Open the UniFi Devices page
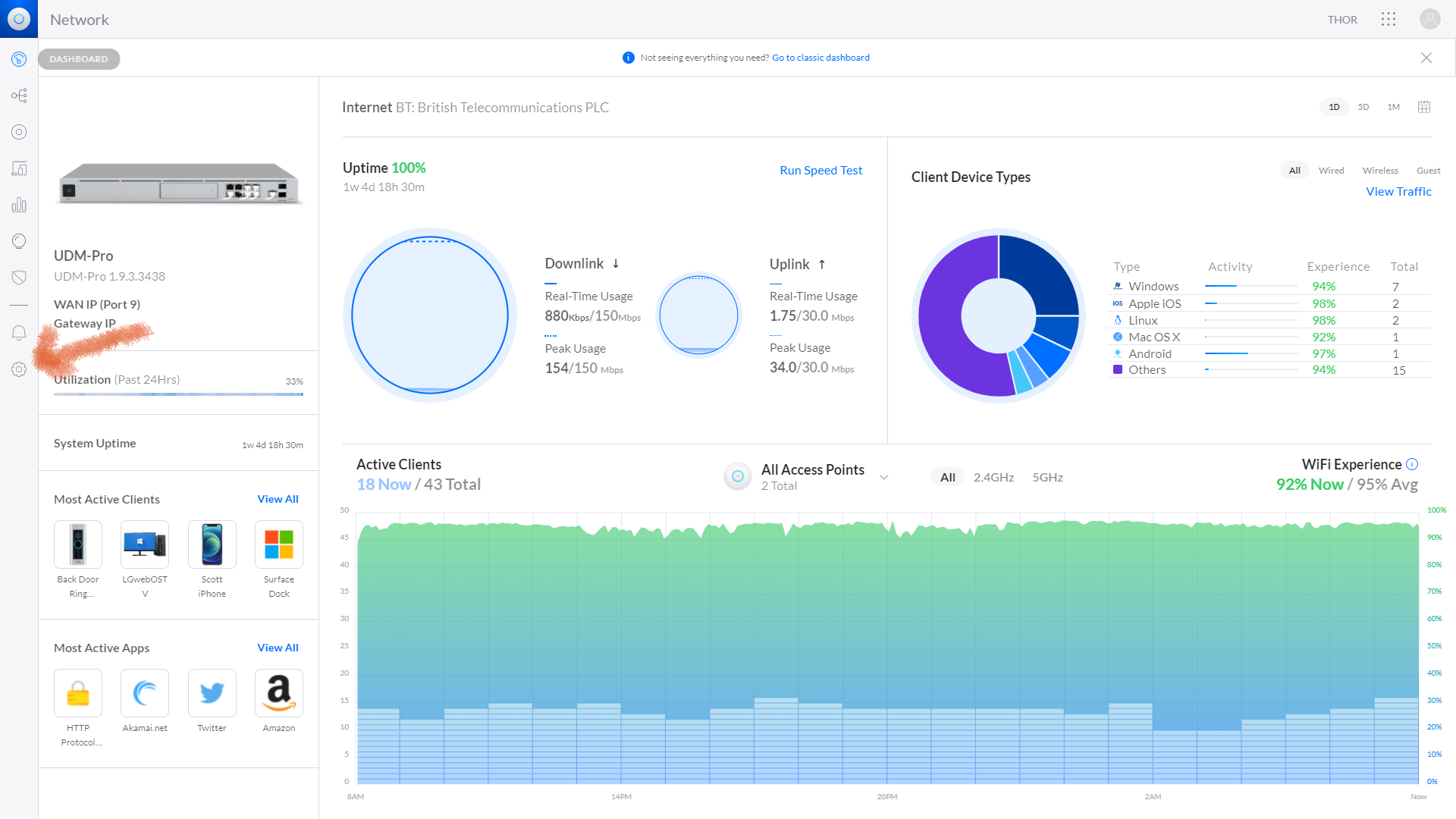This screenshot has height=819, width=1456. click(x=19, y=131)
